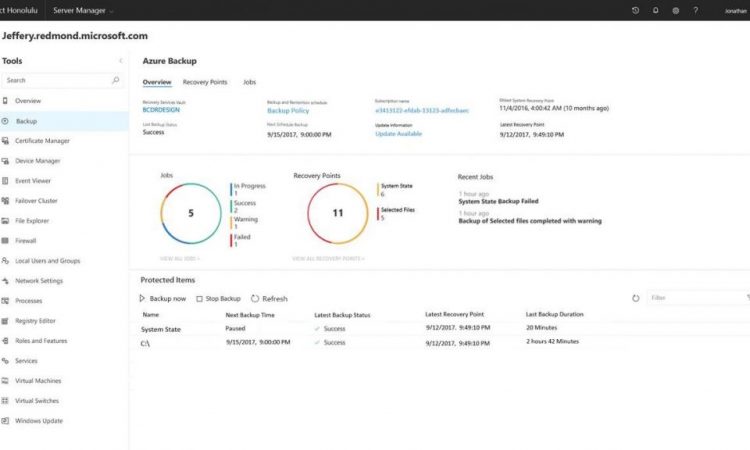This screenshot has height=450, width=750.
Task: Click View All Recovery Points link
Action: tap(328, 259)
